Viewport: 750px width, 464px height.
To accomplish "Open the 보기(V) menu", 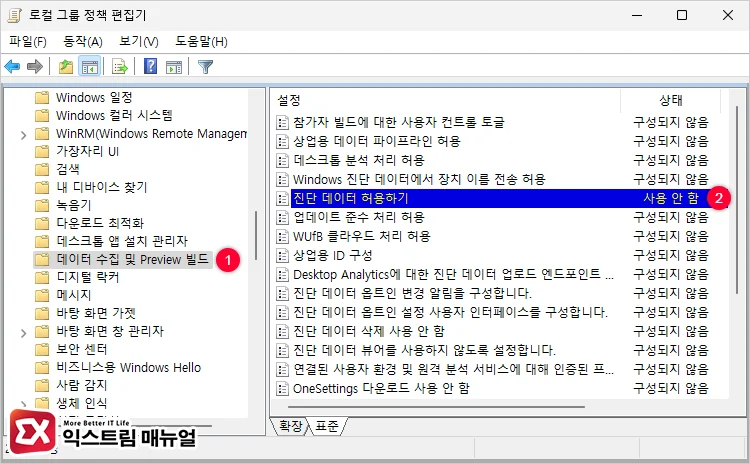I will pyautogui.click(x=139, y=42).
